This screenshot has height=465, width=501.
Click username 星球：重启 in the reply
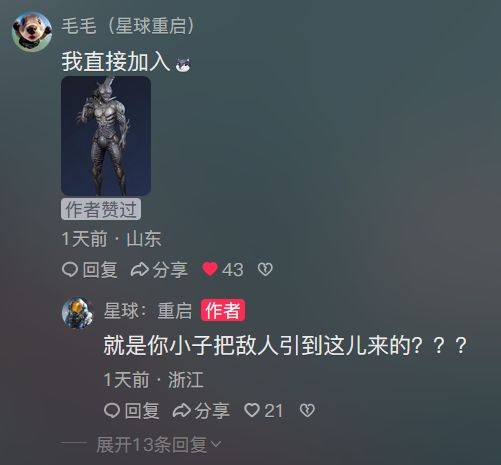click(x=148, y=311)
